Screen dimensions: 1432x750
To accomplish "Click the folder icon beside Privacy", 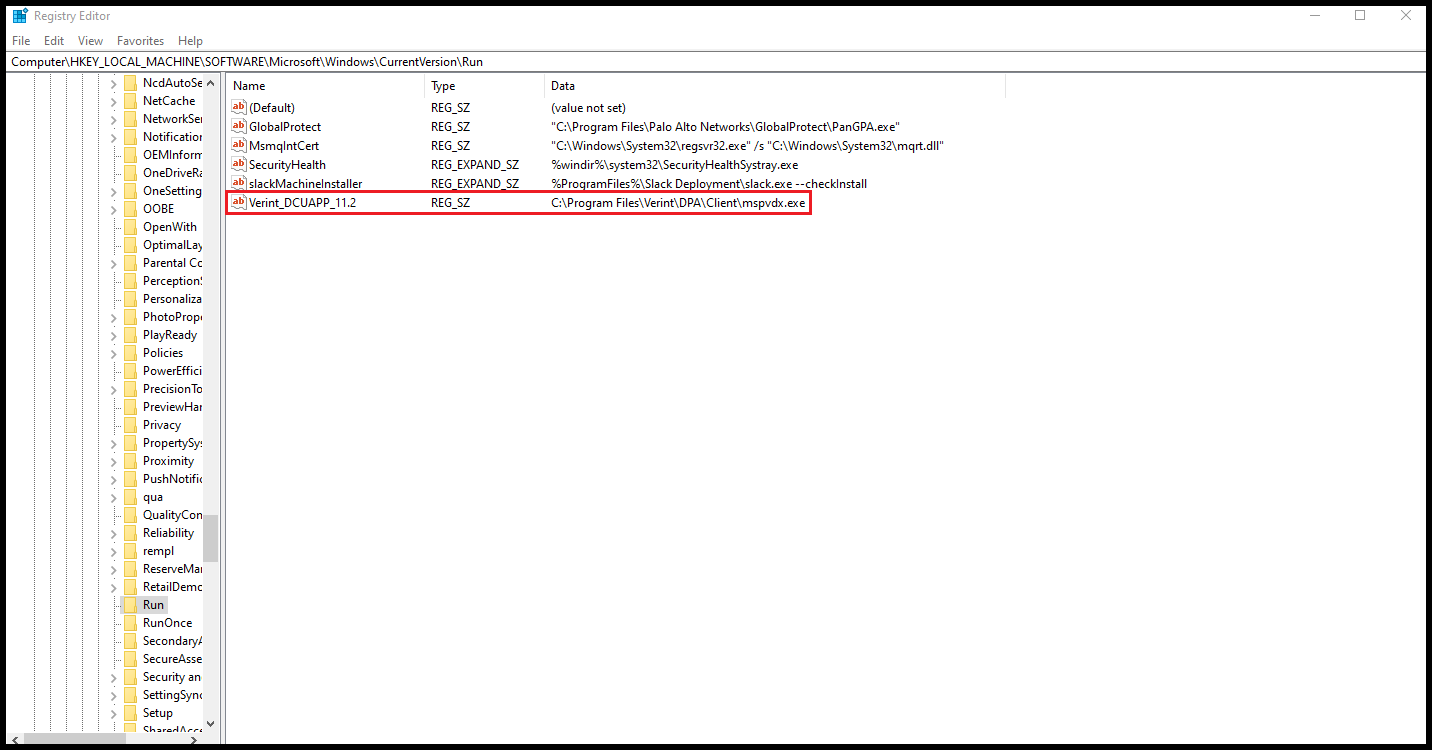I will pos(130,425).
